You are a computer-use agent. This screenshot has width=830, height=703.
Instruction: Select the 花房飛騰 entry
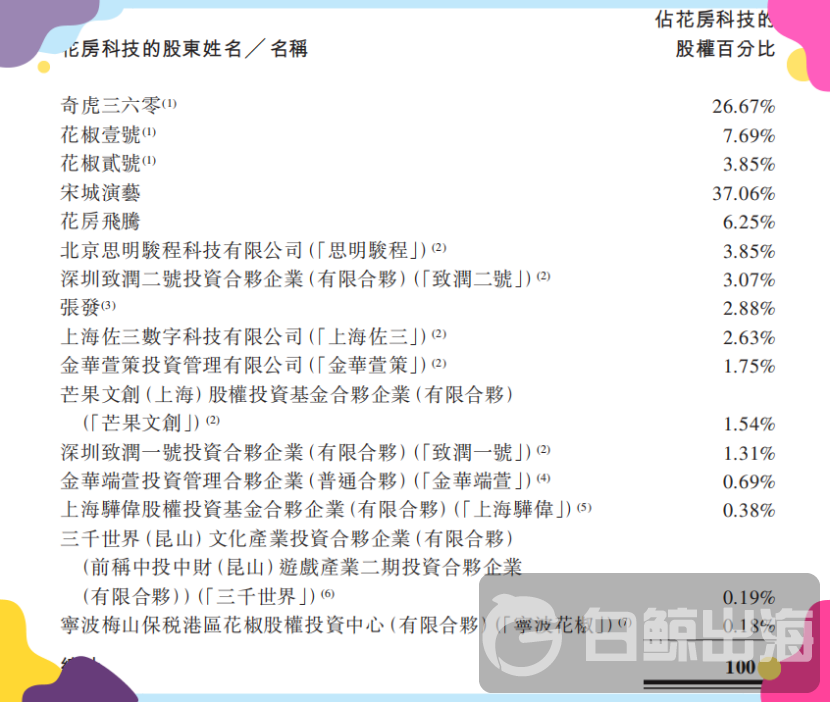coord(100,221)
